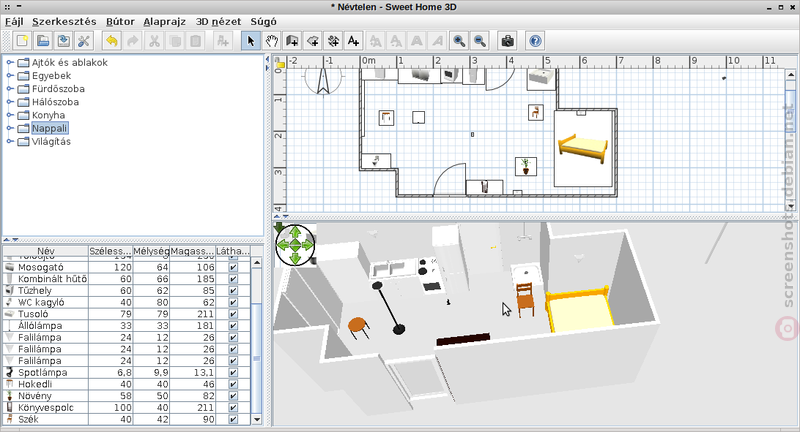Click the Paste clipboard icon
The image size is (800, 432).
point(195,41)
